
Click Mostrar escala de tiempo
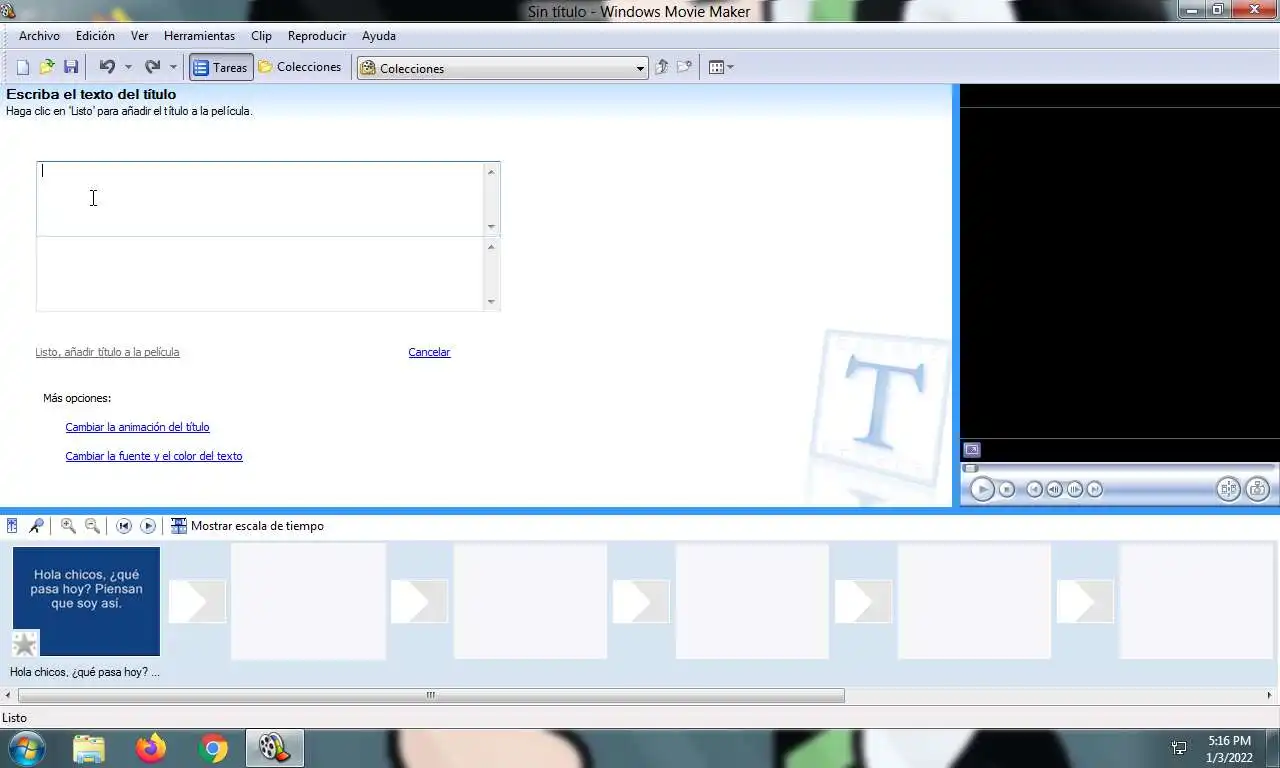(247, 526)
